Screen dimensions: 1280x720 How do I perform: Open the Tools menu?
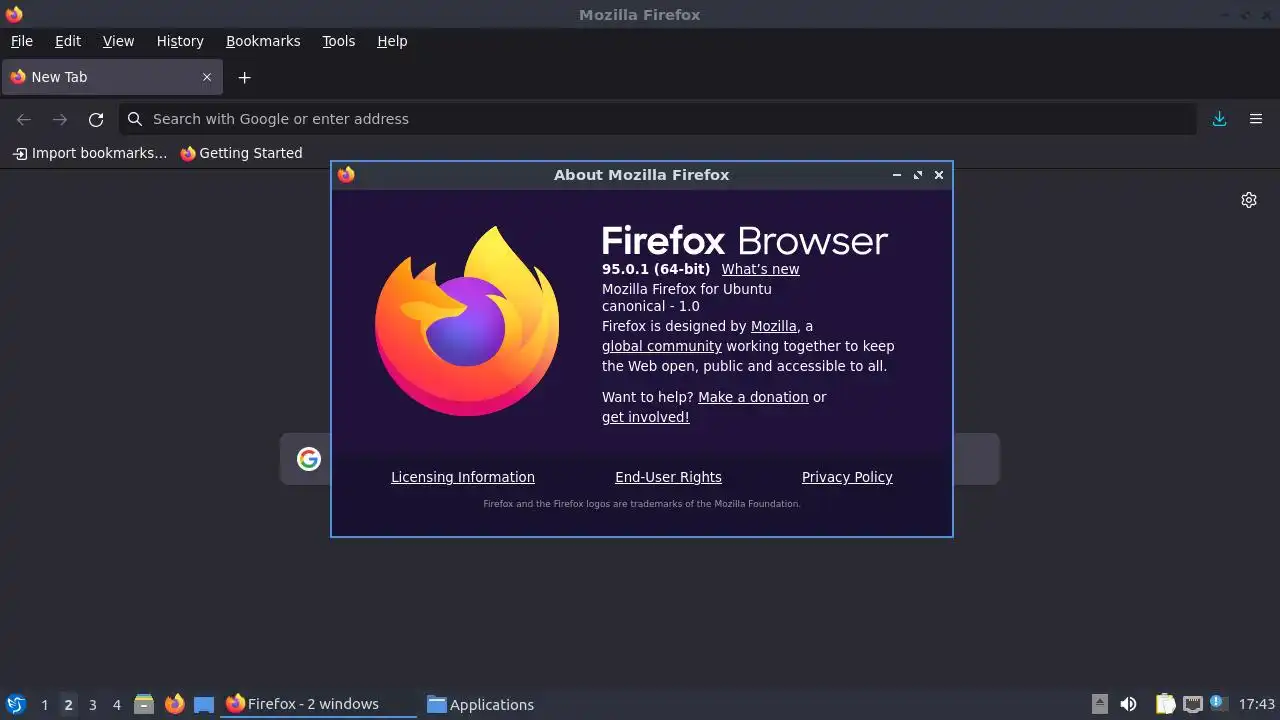click(338, 41)
